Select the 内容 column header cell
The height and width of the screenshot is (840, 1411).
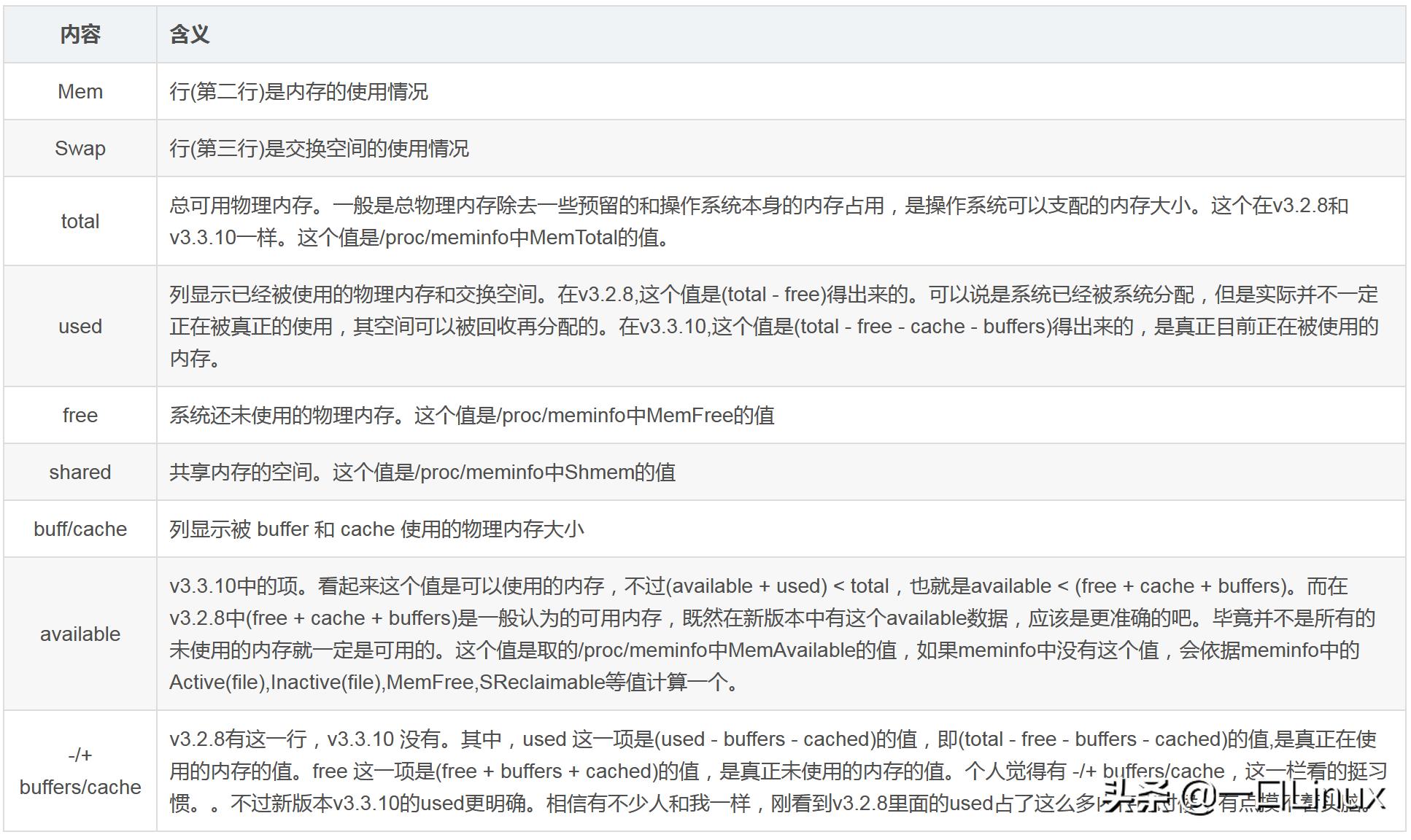[x=80, y=34]
